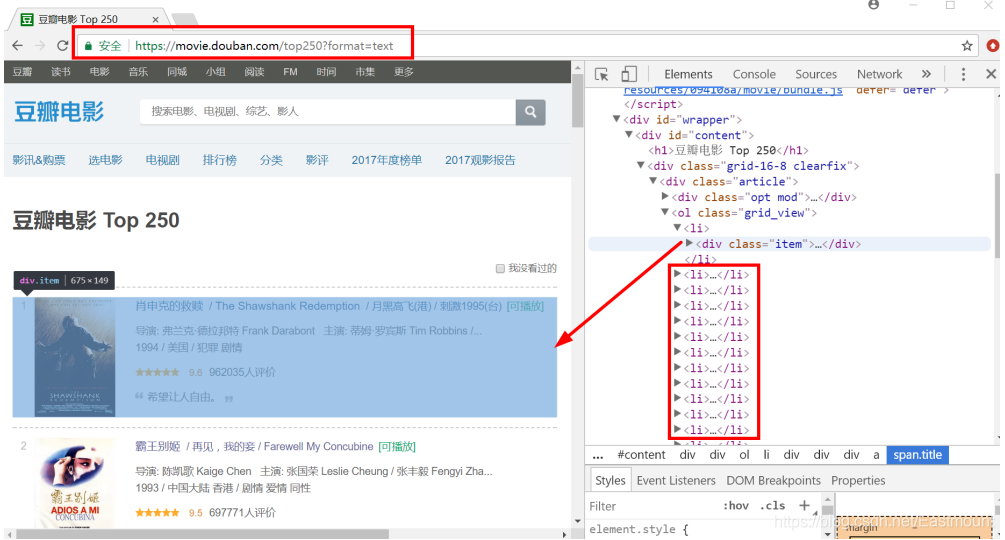Collapse the ol class="grid_view" node

click(x=665, y=212)
